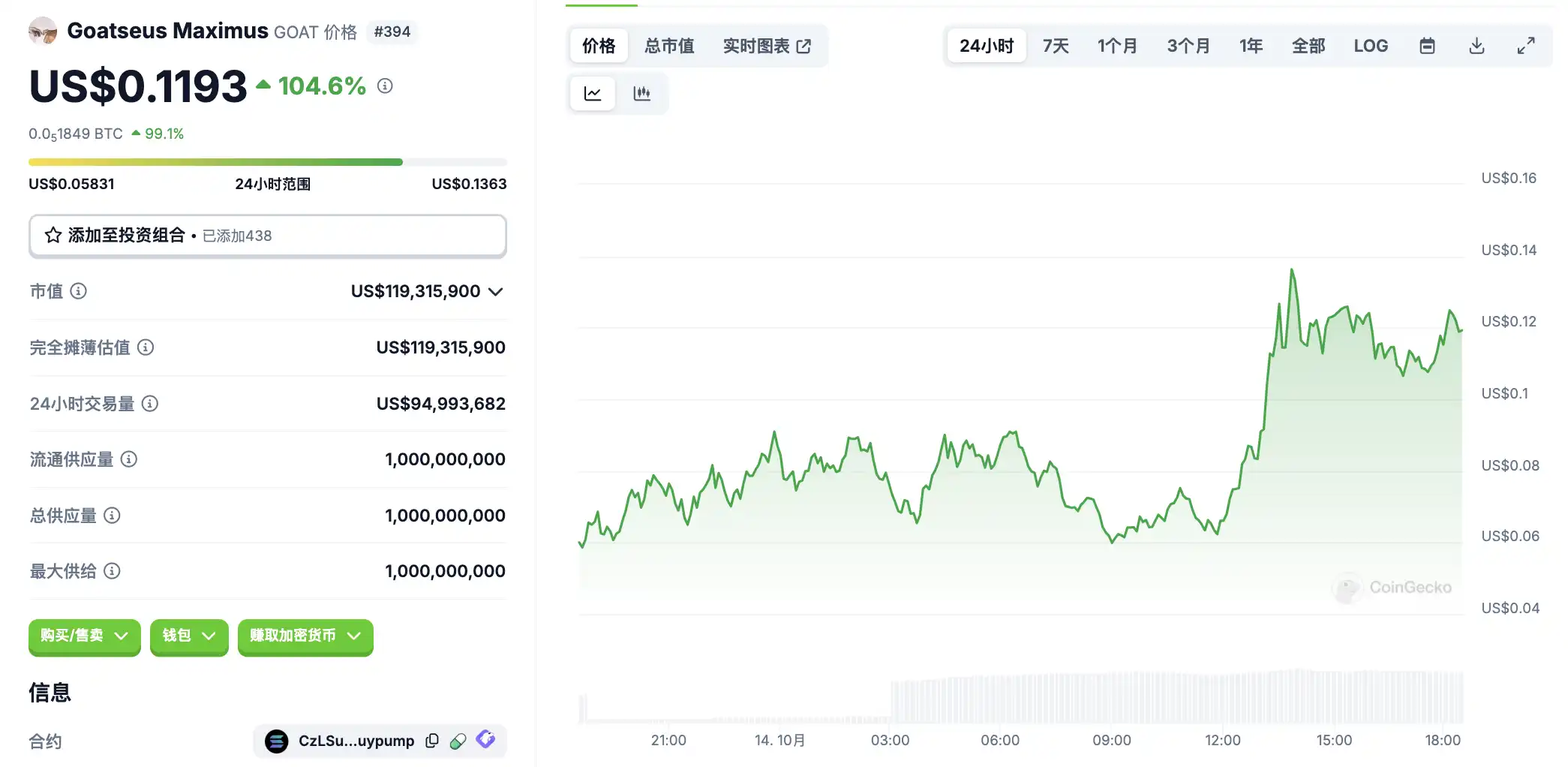Set chart range to 1个月

pos(1117,47)
